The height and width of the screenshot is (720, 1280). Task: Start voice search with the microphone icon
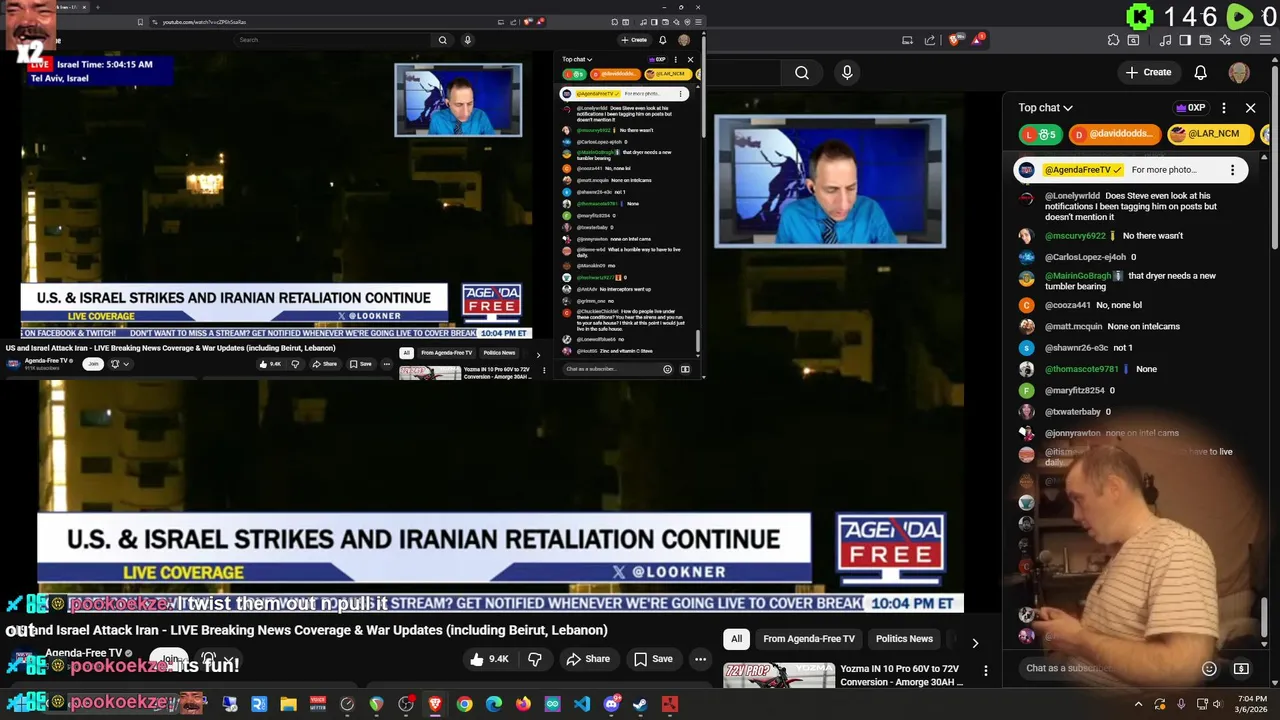coord(847,72)
